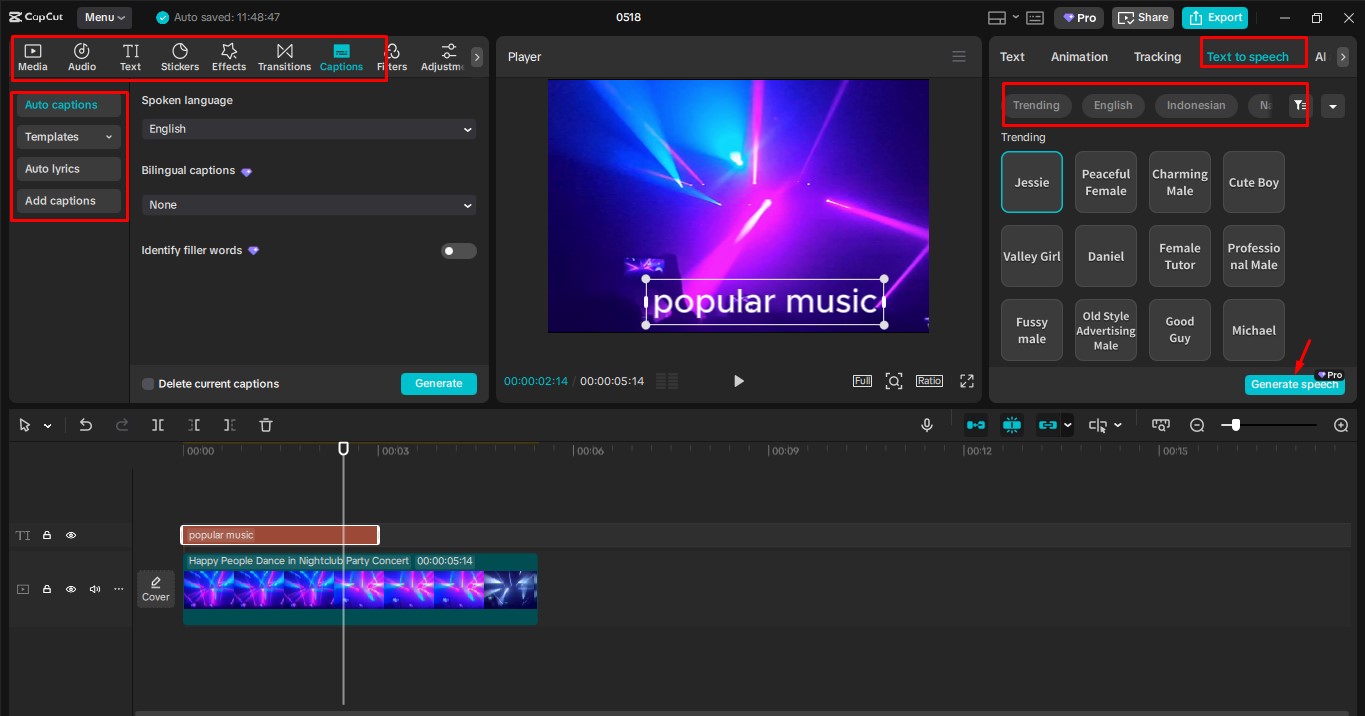
Task: Click the Delete icon in the timeline toolbar
Action: [x=265, y=425]
